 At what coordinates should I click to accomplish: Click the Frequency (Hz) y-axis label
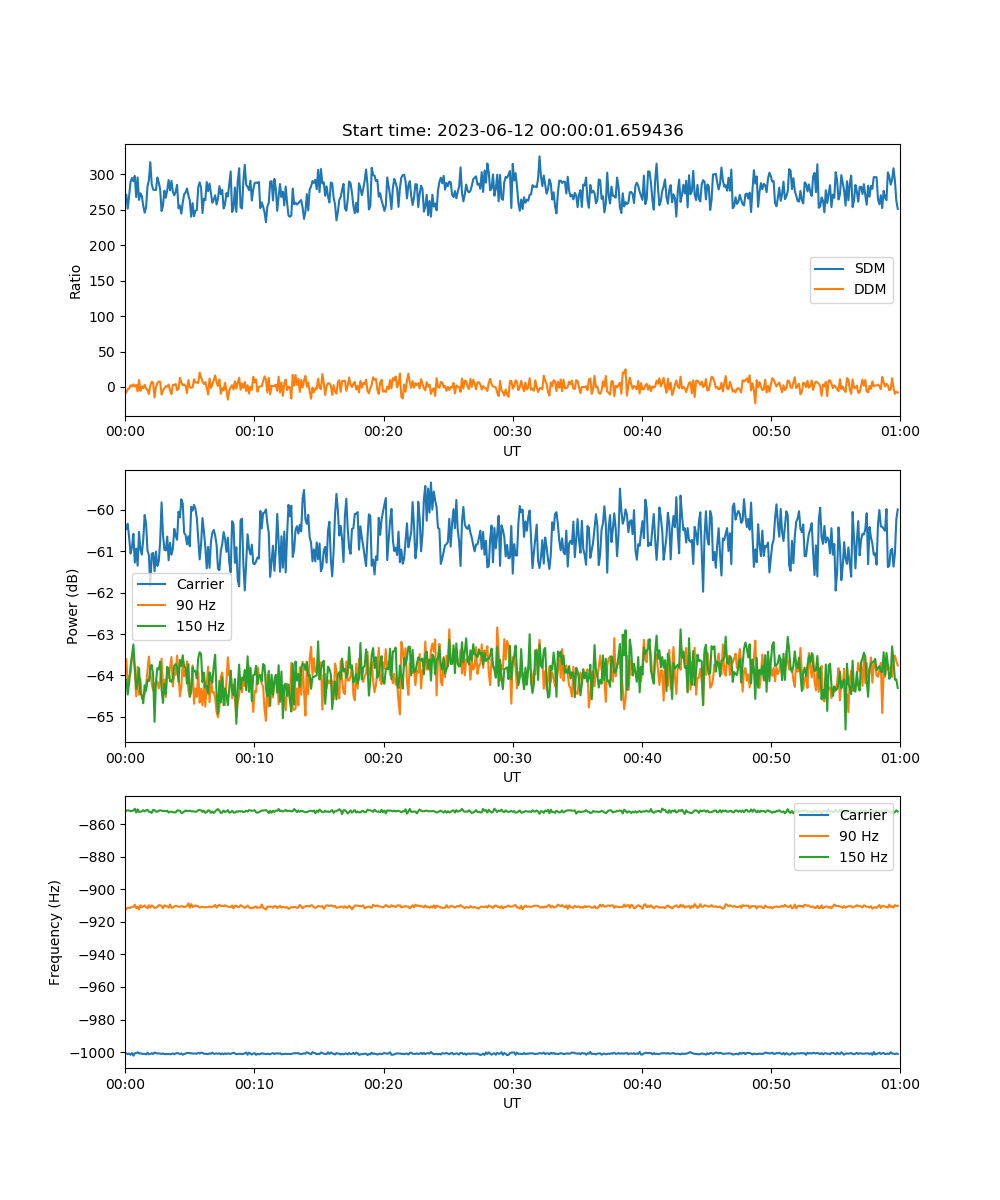[55, 932]
